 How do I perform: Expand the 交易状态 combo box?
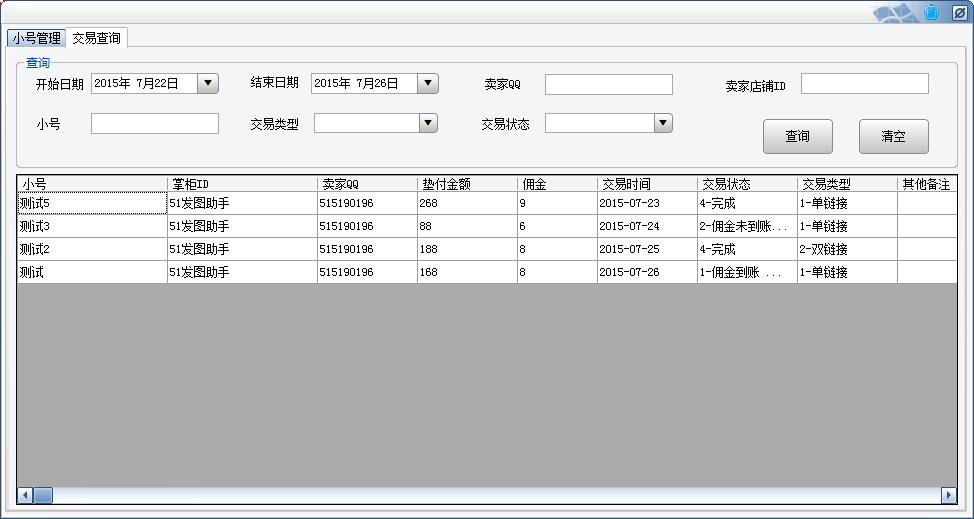(x=663, y=123)
